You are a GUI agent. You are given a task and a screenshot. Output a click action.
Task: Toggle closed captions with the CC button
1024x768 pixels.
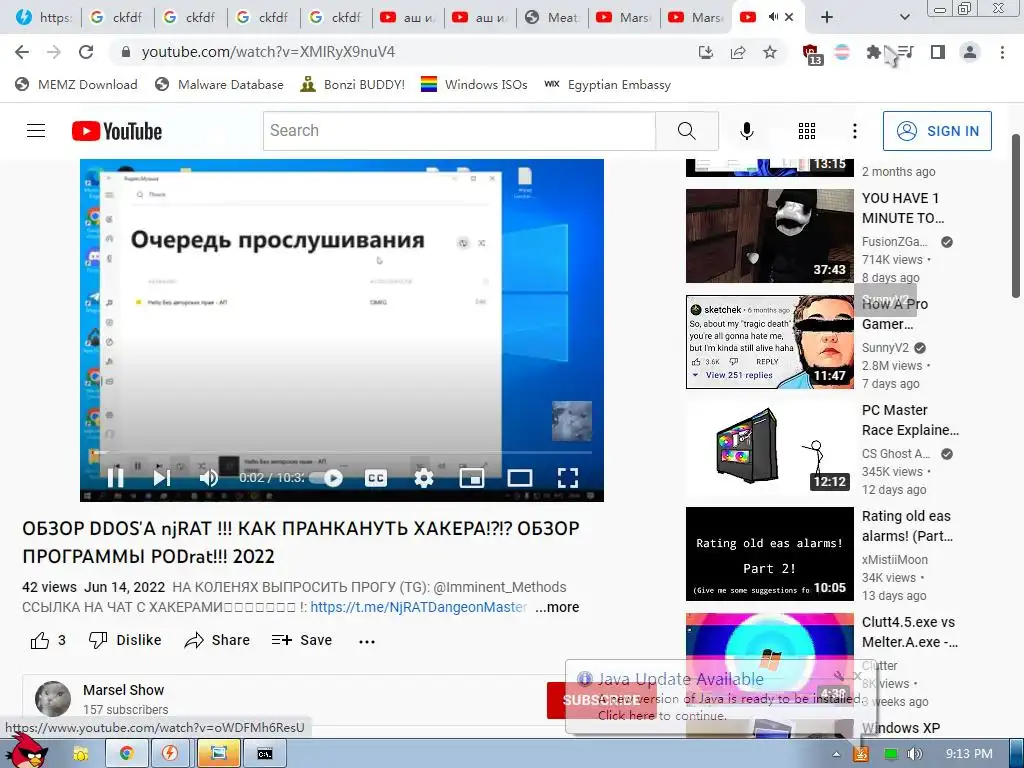point(376,478)
